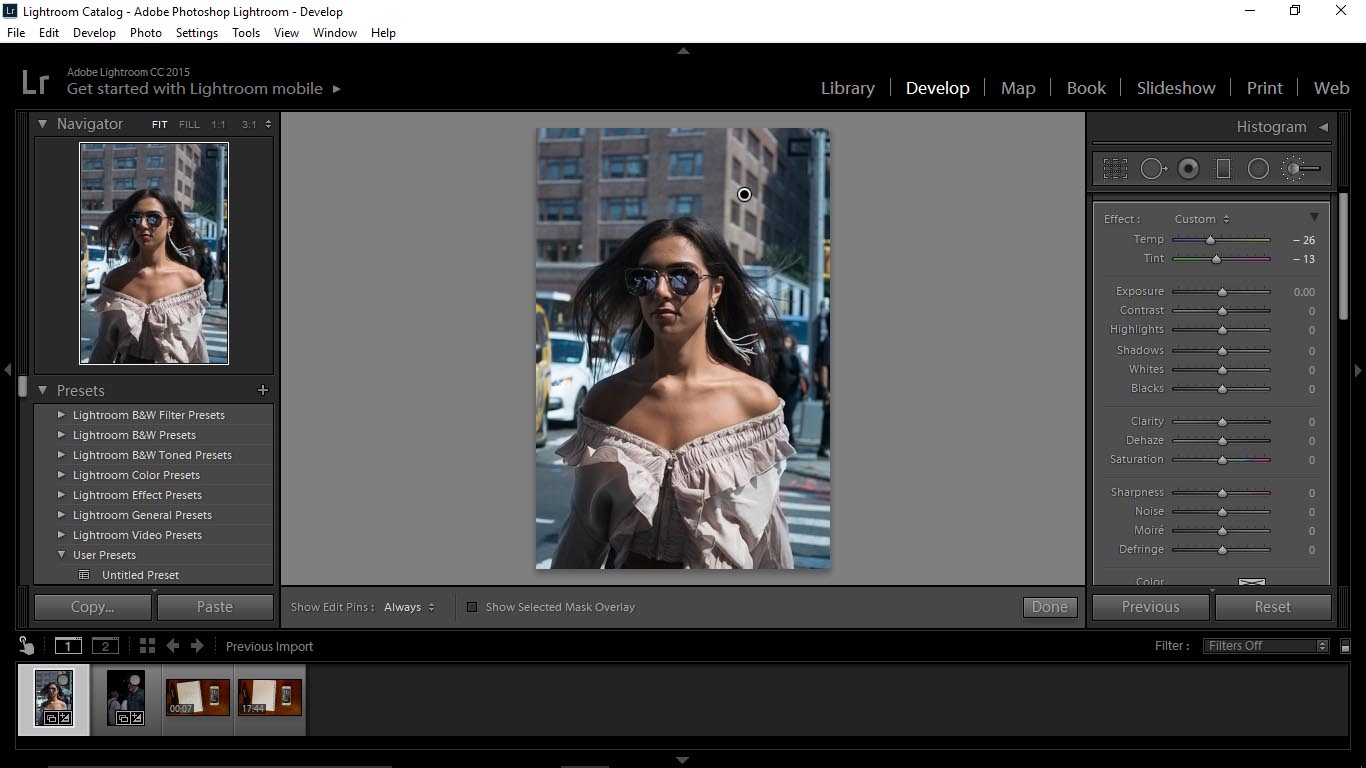Viewport: 1366px width, 768px height.
Task: Click the Temp slider handle
Action: click(1210, 240)
